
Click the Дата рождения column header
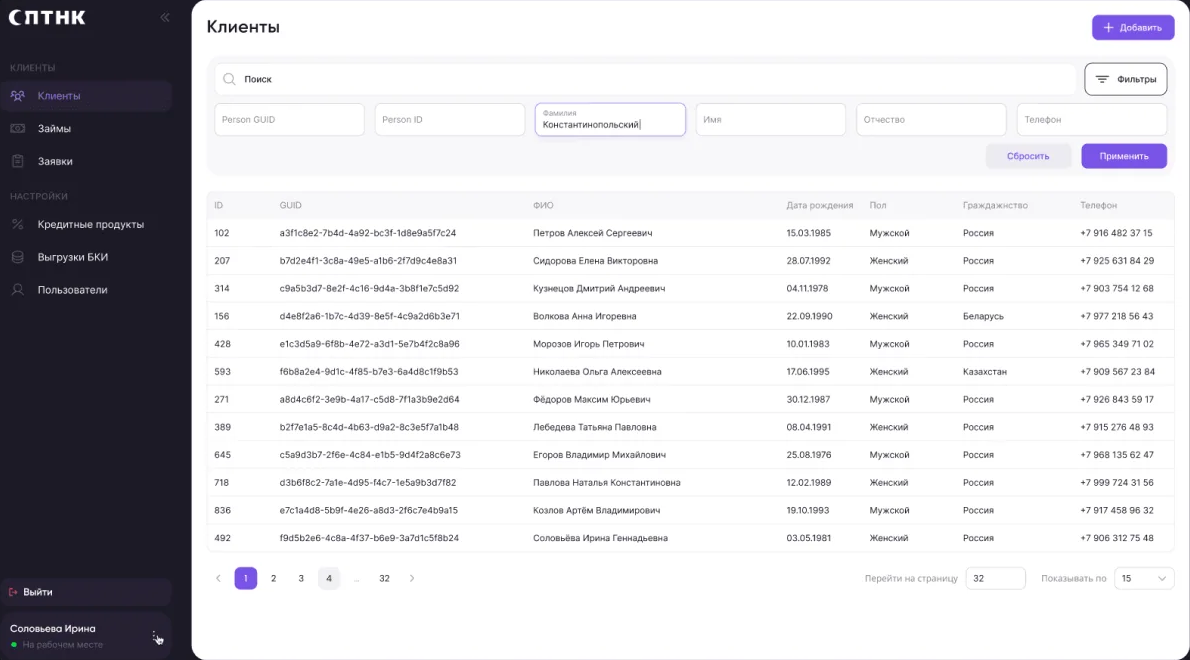pos(820,206)
